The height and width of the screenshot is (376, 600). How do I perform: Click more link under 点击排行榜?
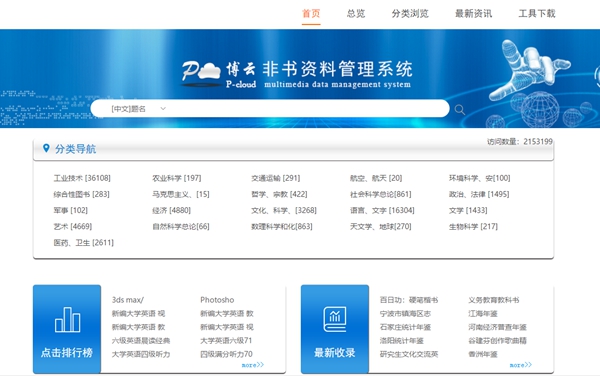pos(253,365)
